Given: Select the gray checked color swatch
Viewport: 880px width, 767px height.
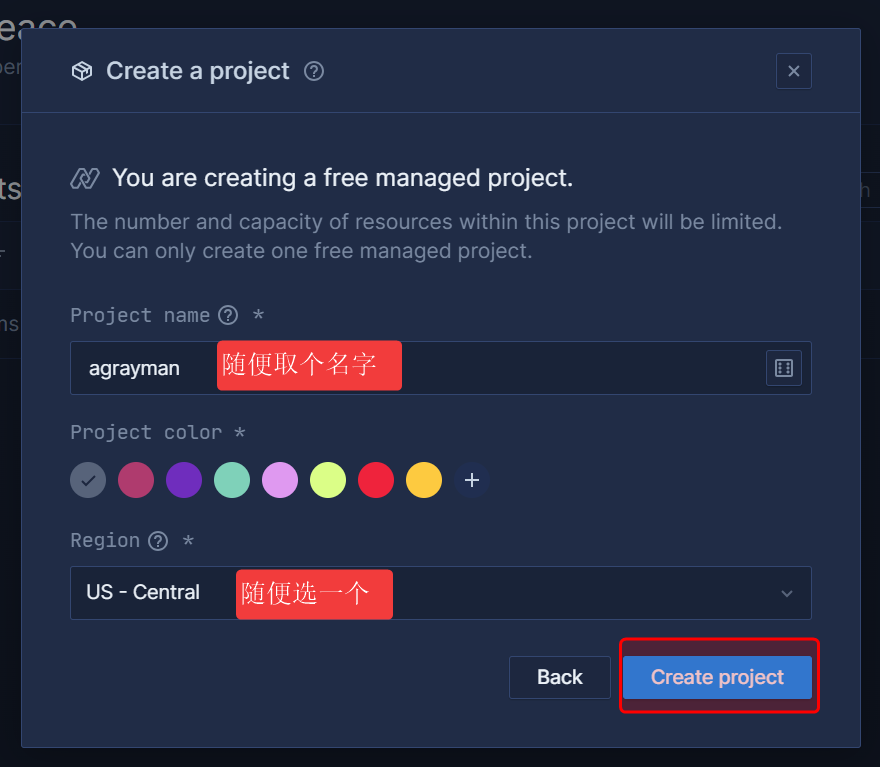Looking at the screenshot, I should [88, 481].
